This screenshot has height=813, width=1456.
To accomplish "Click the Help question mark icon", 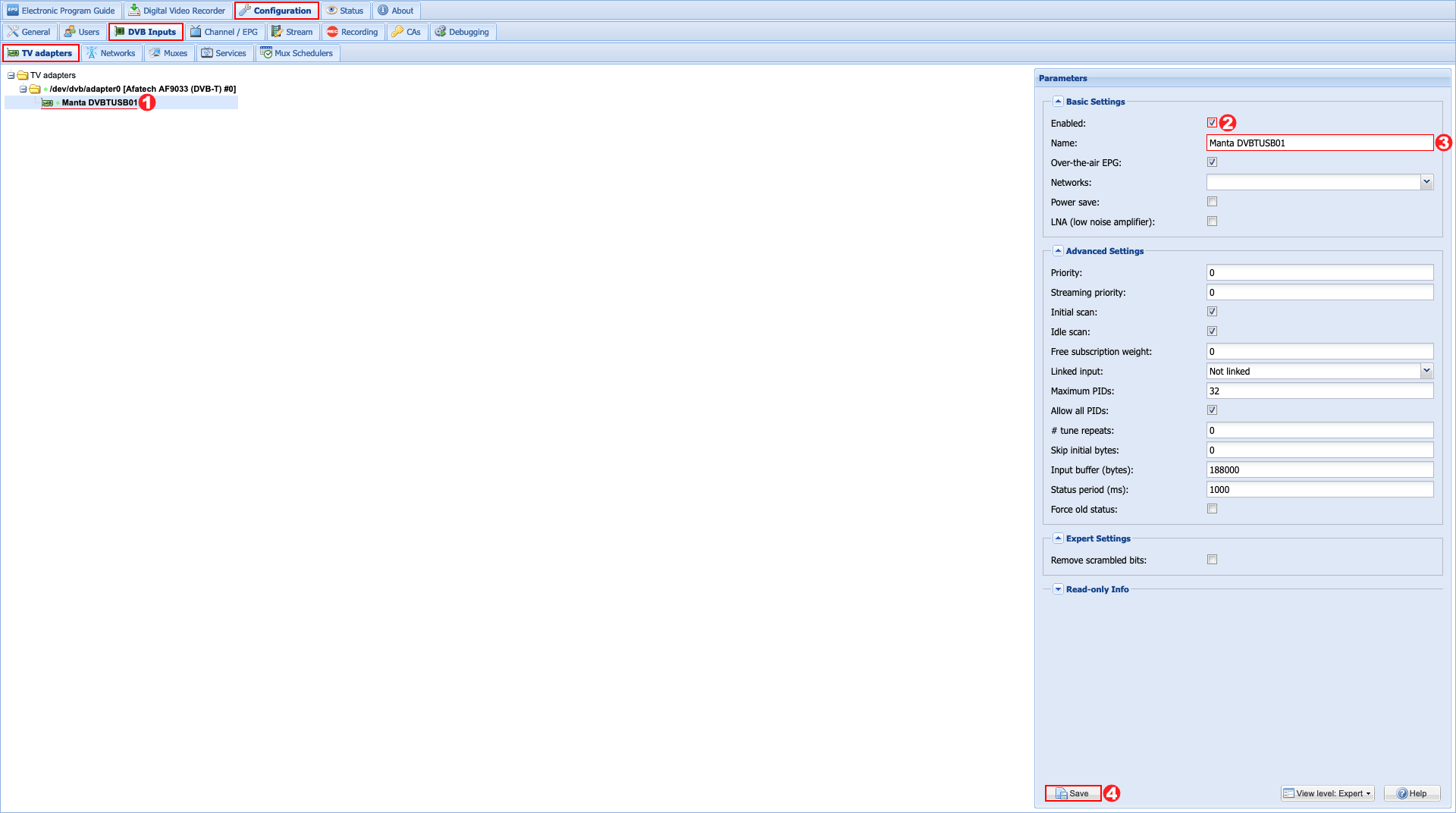I will (1402, 793).
